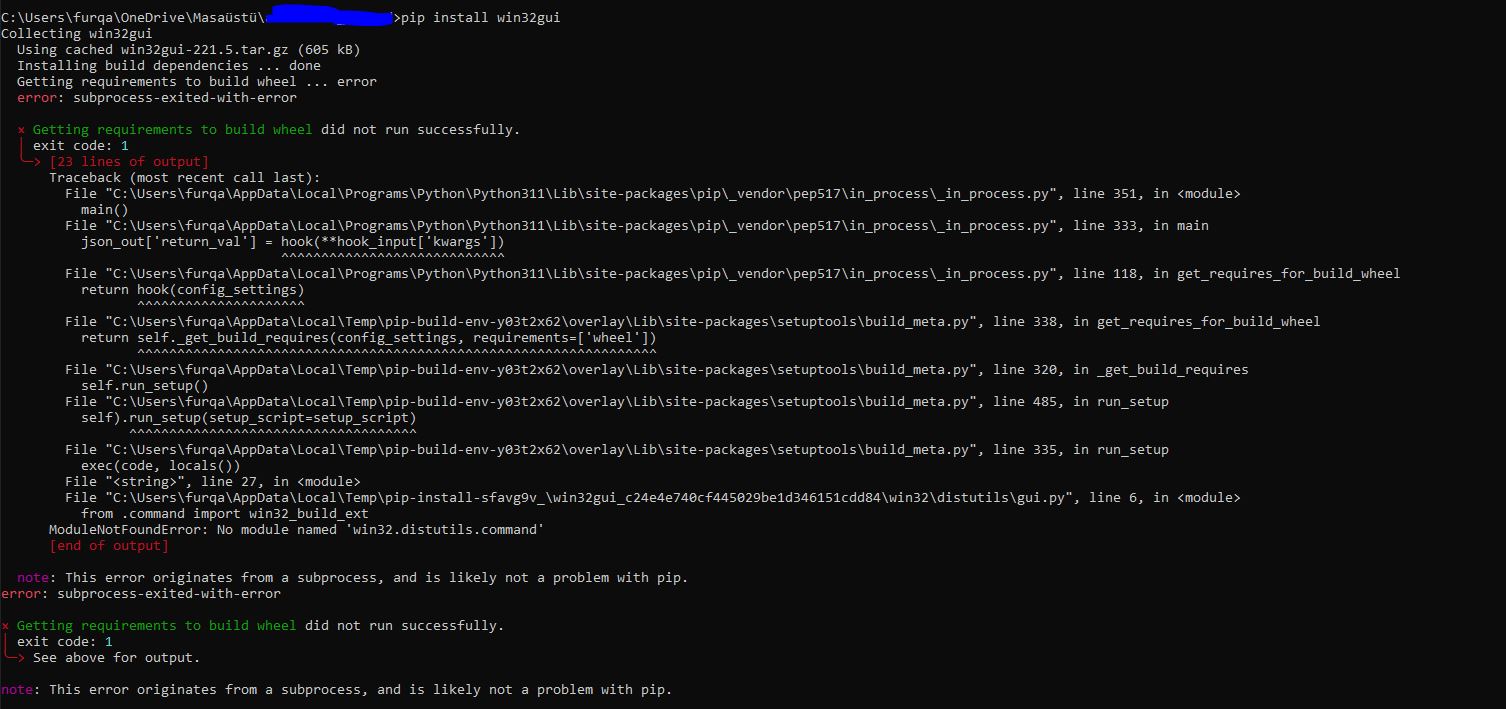
Task: Click the "json_out['return_val']" code line
Action: 293,242
